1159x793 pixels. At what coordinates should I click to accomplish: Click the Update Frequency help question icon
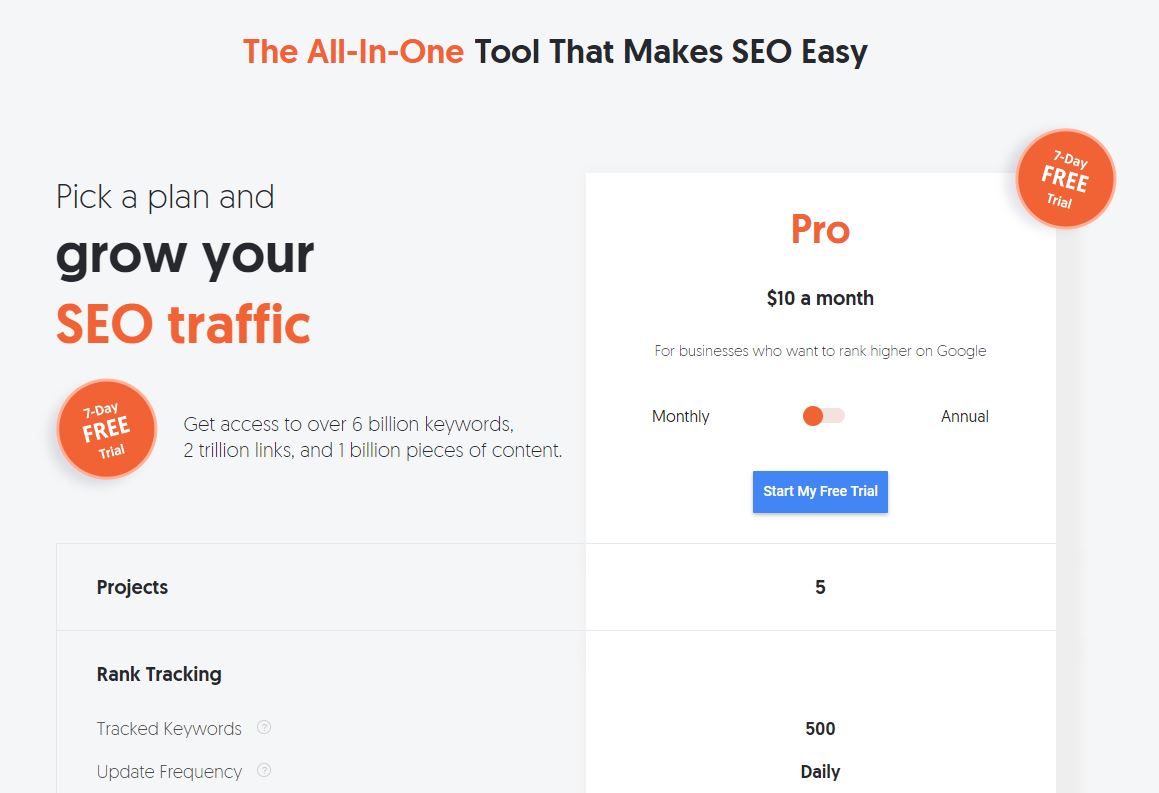tap(264, 770)
